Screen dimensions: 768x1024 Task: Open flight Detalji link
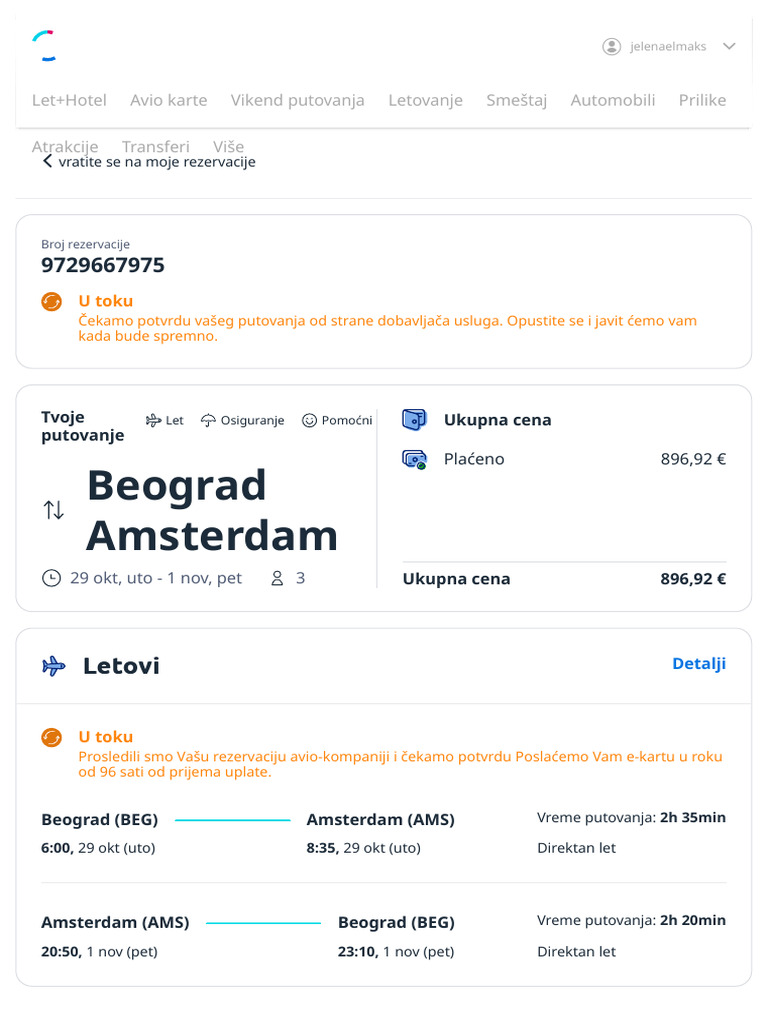click(699, 664)
